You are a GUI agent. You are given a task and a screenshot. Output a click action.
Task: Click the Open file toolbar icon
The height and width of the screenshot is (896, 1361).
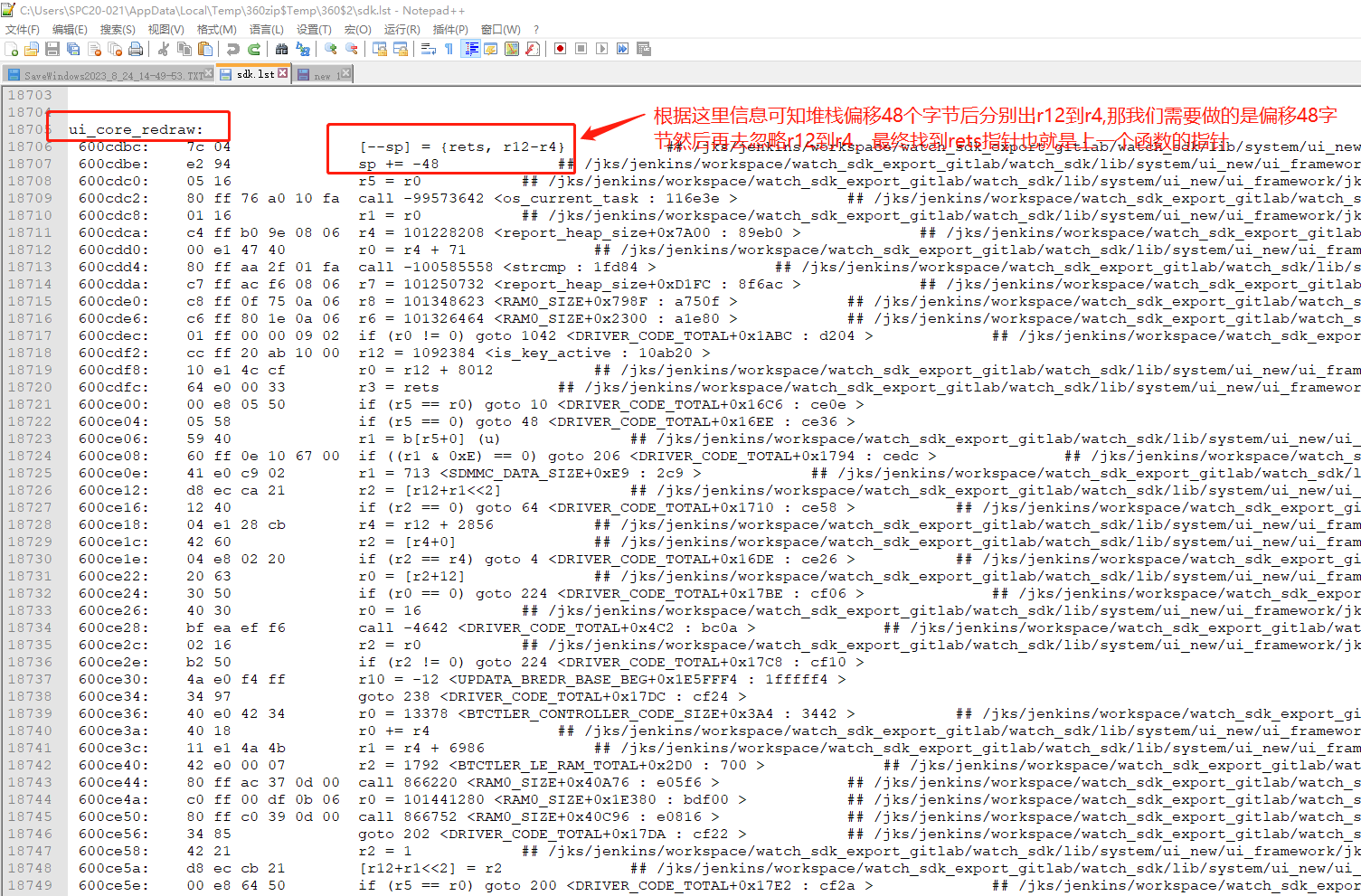32,49
